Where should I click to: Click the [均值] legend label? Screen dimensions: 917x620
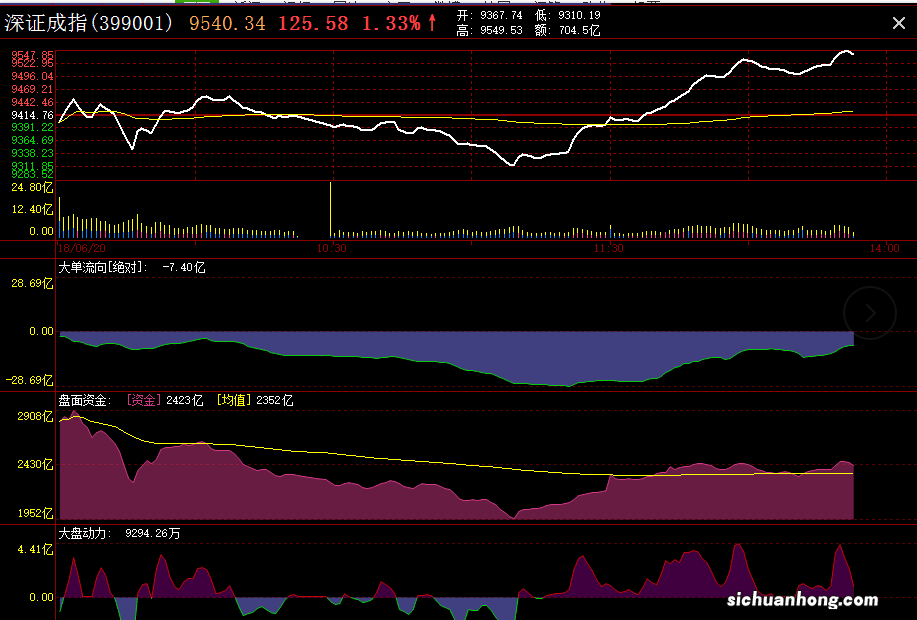point(234,400)
